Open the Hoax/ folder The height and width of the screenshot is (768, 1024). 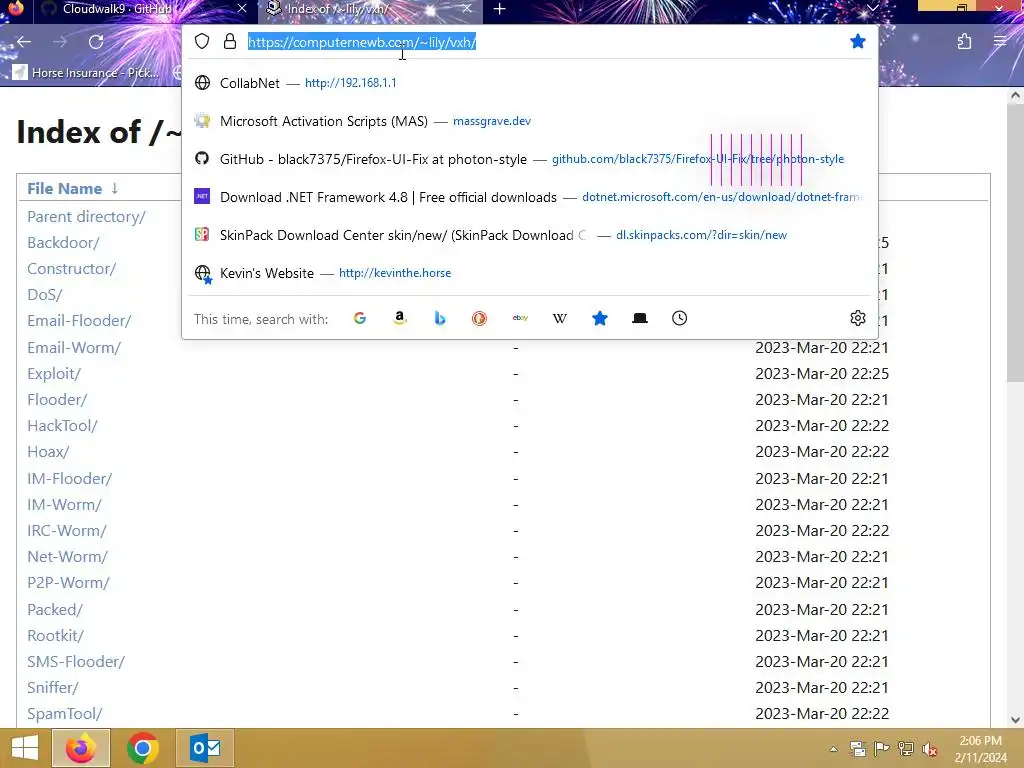pyautogui.click(x=48, y=452)
